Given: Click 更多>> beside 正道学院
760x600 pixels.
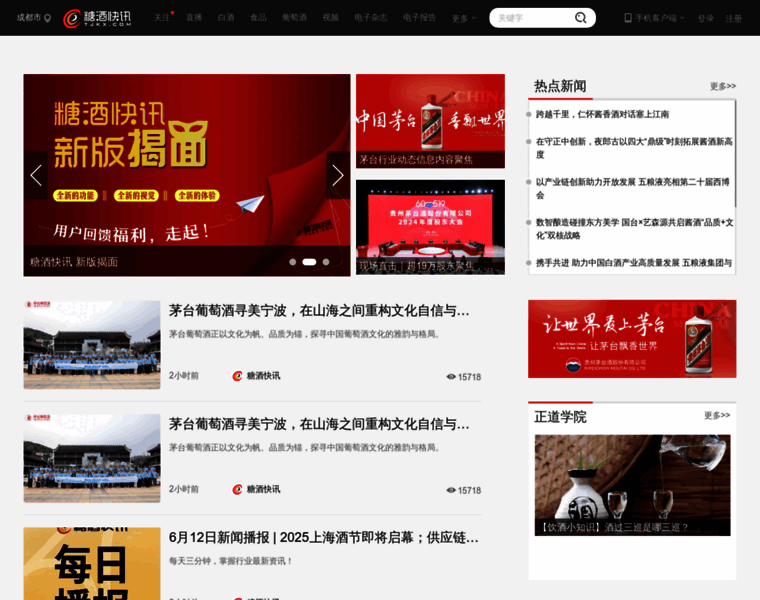Looking at the screenshot, I should 717,415.
